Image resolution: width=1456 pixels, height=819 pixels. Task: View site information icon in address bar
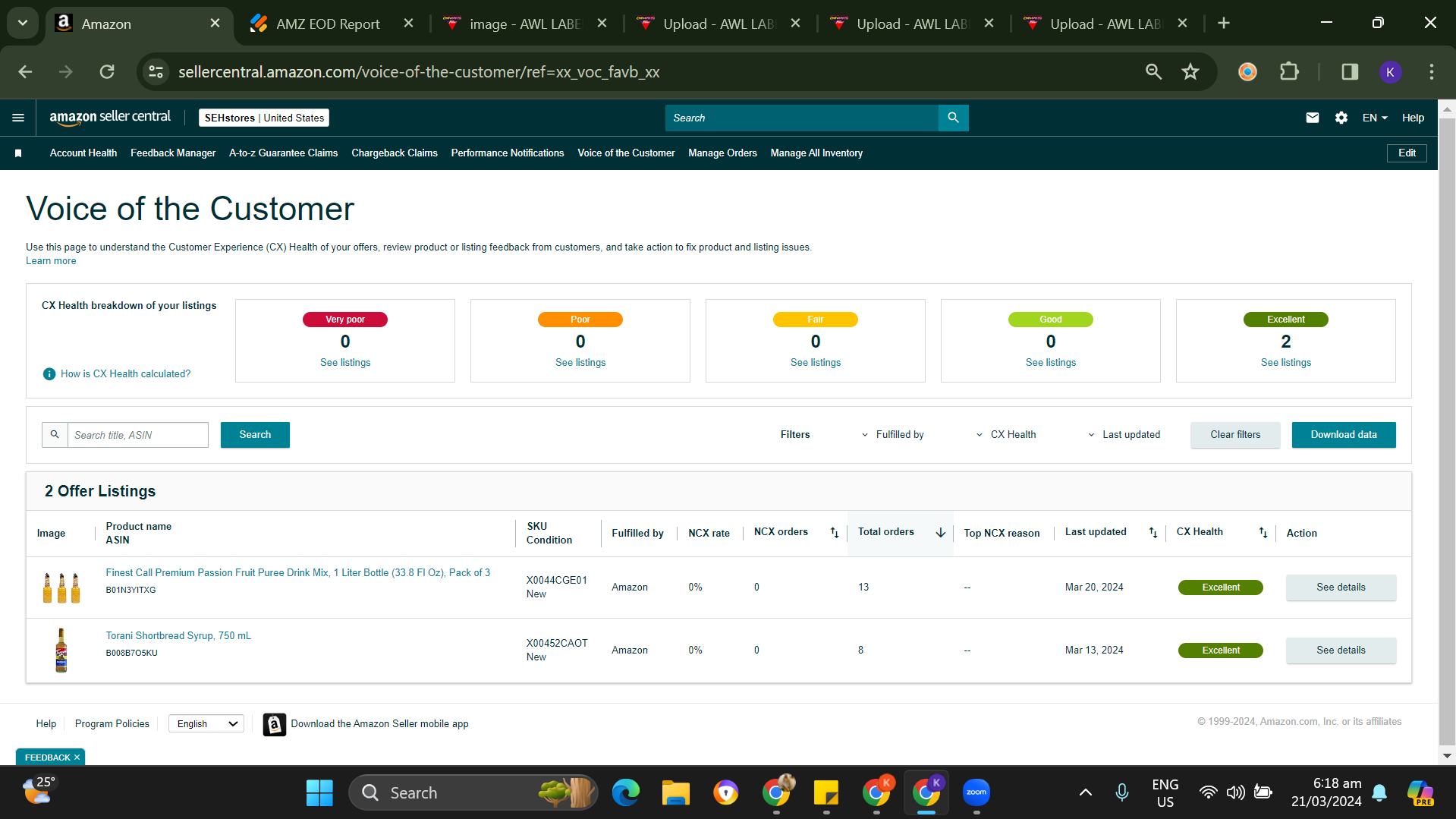156,72
